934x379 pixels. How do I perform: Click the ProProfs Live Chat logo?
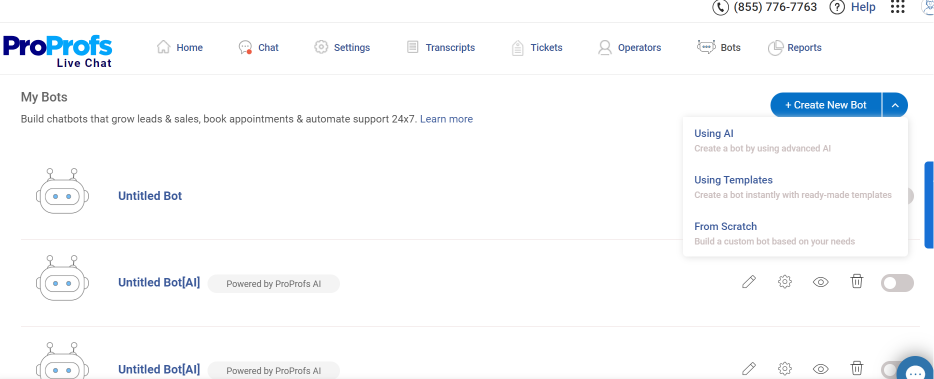point(57,51)
